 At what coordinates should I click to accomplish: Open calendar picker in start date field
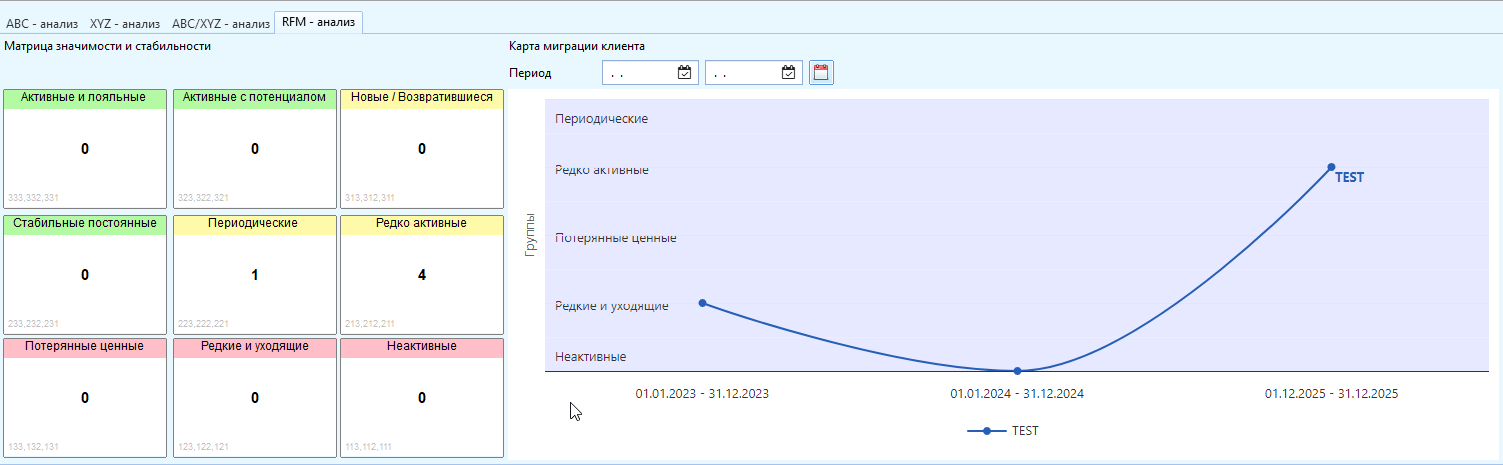(685, 72)
